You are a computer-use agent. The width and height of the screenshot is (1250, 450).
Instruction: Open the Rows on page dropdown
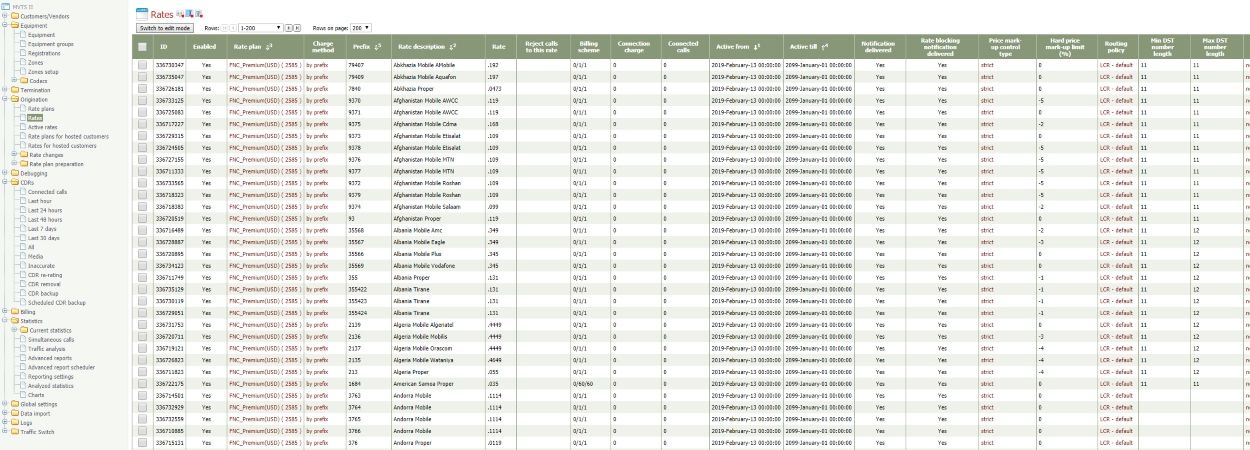pyautogui.click(x=360, y=28)
